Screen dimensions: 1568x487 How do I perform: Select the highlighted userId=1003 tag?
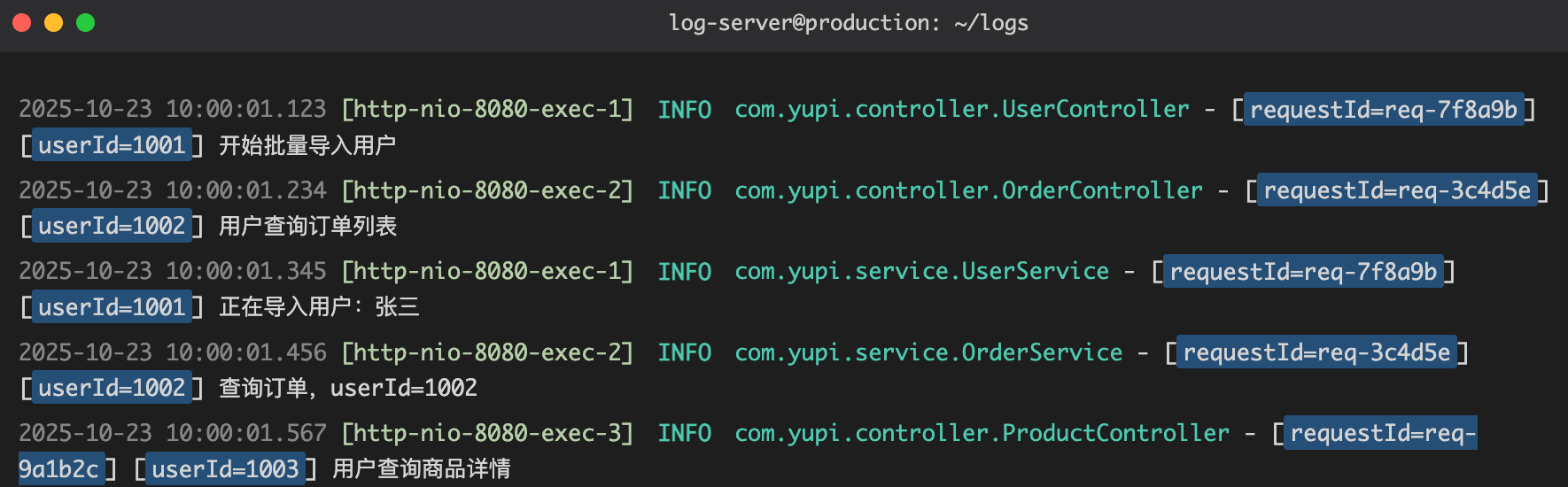(225, 469)
